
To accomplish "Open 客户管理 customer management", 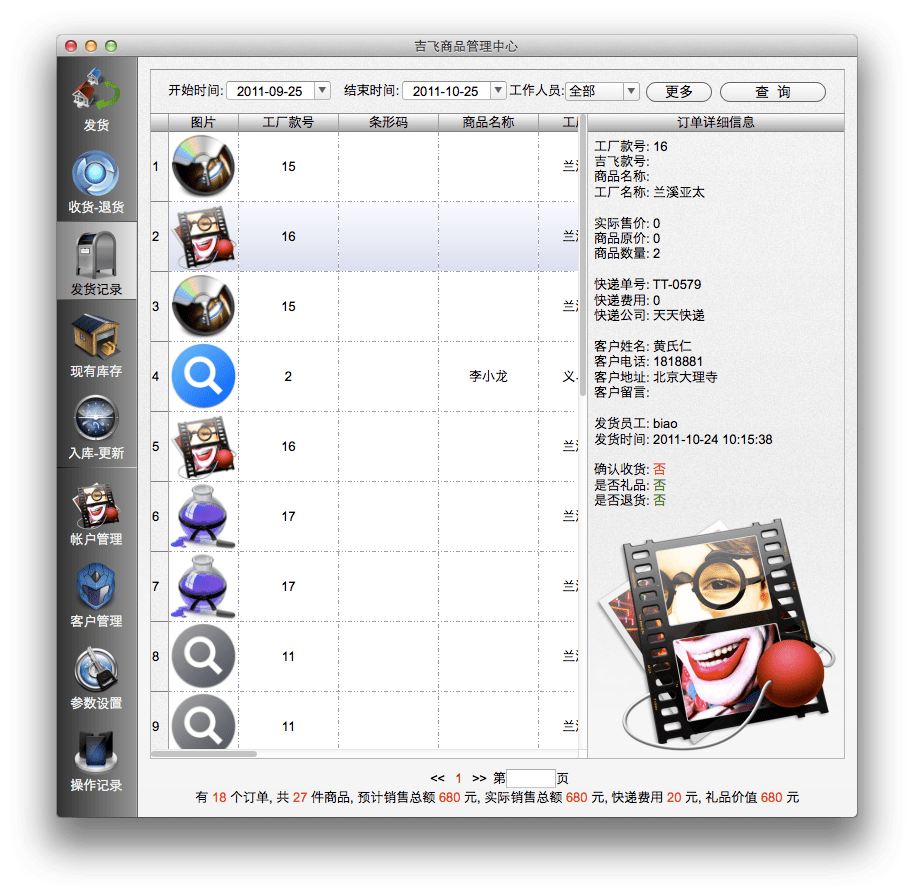I will click(x=96, y=590).
